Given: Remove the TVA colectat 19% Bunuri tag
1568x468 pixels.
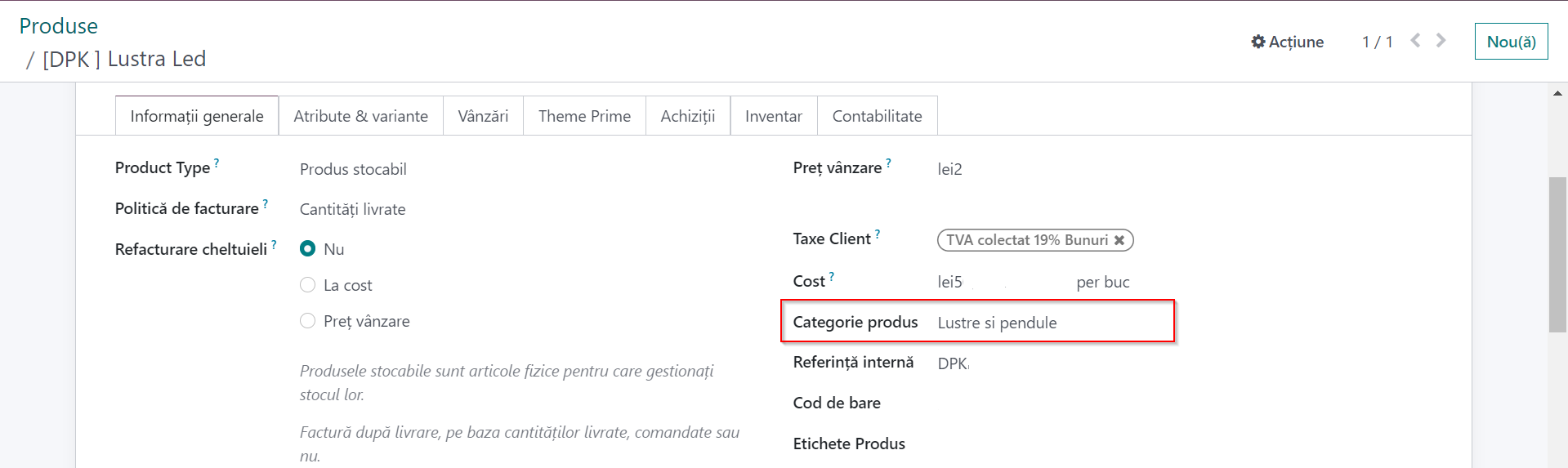Looking at the screenshot, I should 1119,240.
